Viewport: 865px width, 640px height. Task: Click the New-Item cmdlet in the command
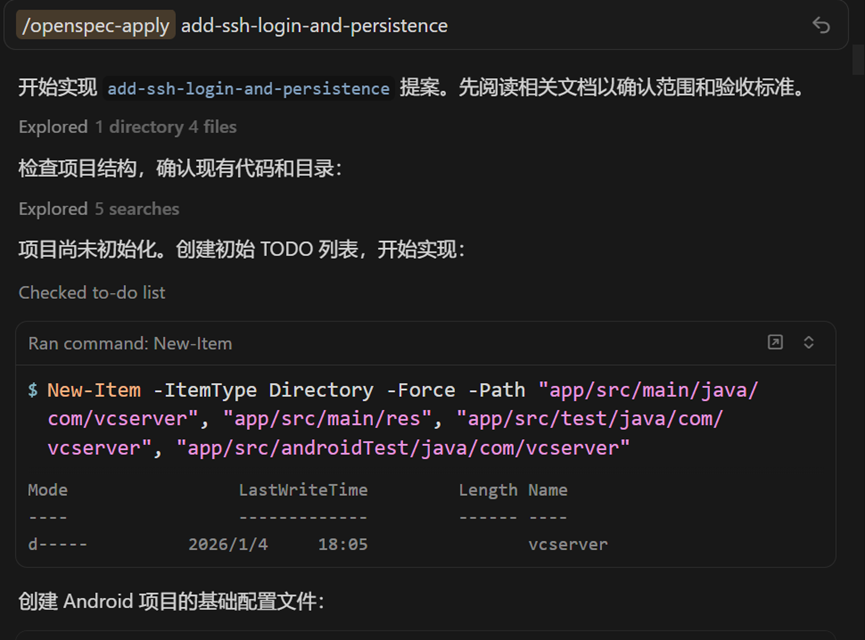point(95,390)
